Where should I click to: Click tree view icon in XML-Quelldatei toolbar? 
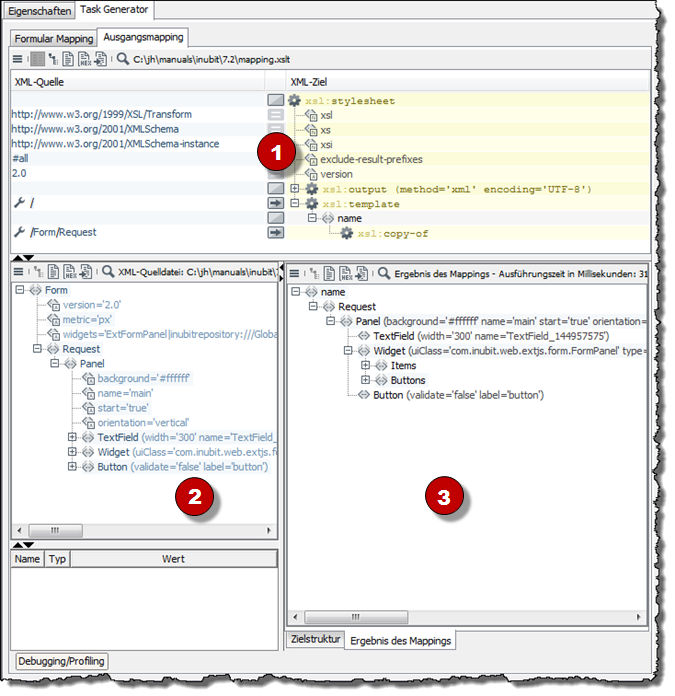[x=39, y=271]
